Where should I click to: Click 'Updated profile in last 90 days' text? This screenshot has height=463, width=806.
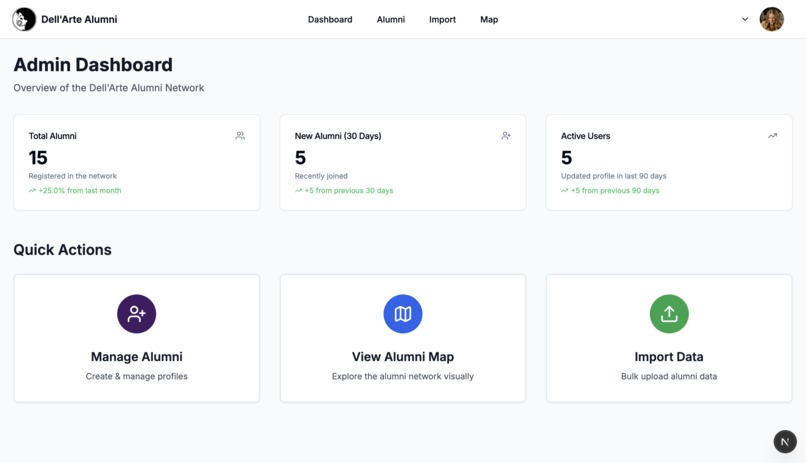[x=614, y=176]
